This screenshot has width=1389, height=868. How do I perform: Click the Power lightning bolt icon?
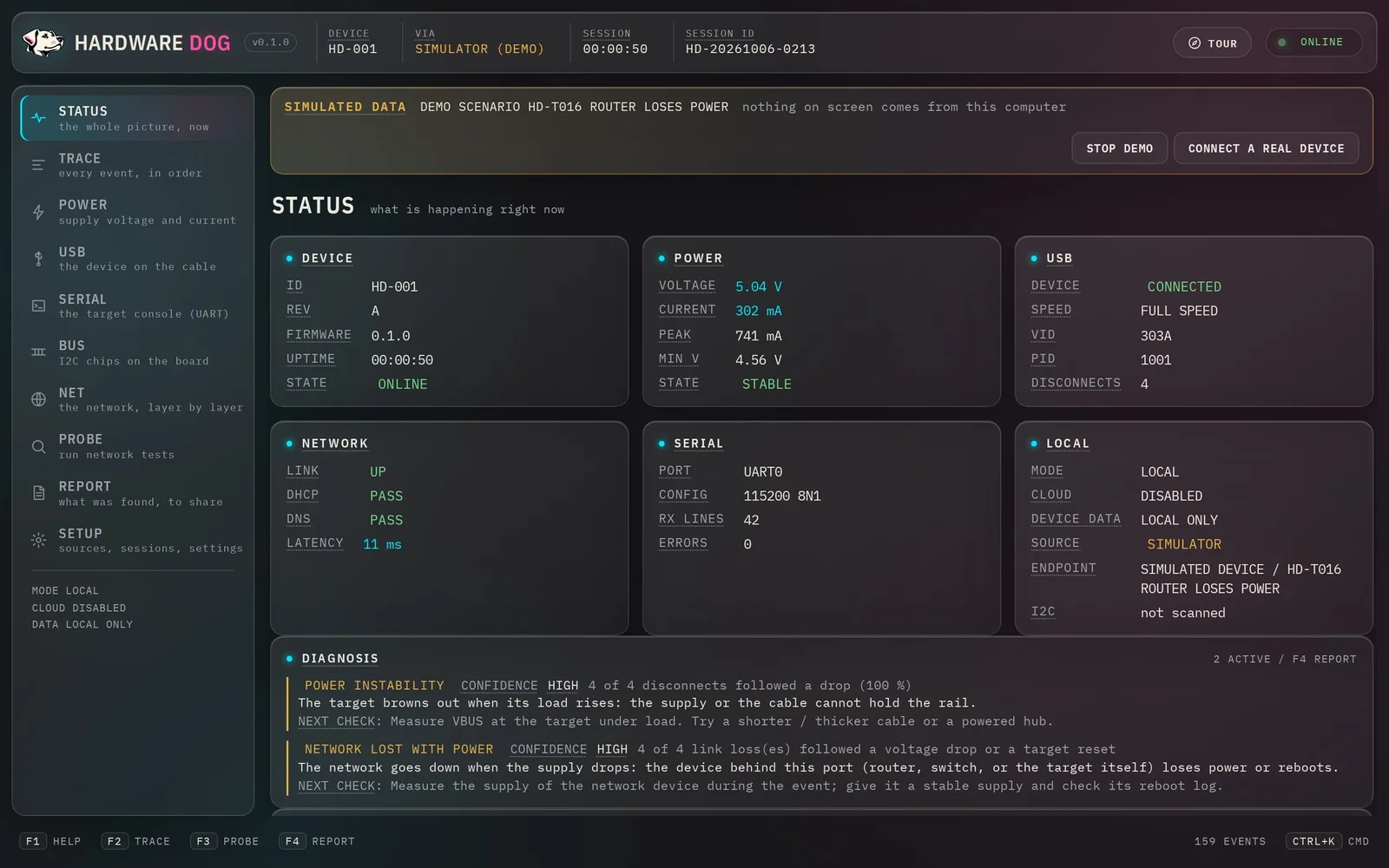pos(38,212)
